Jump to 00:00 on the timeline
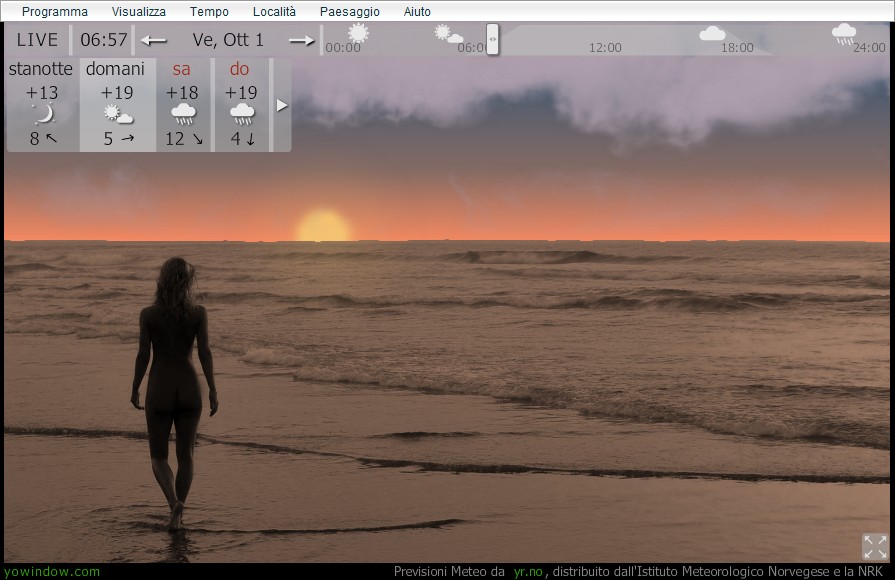This screenshot has height=580, width=895. (x=342, y=48)
